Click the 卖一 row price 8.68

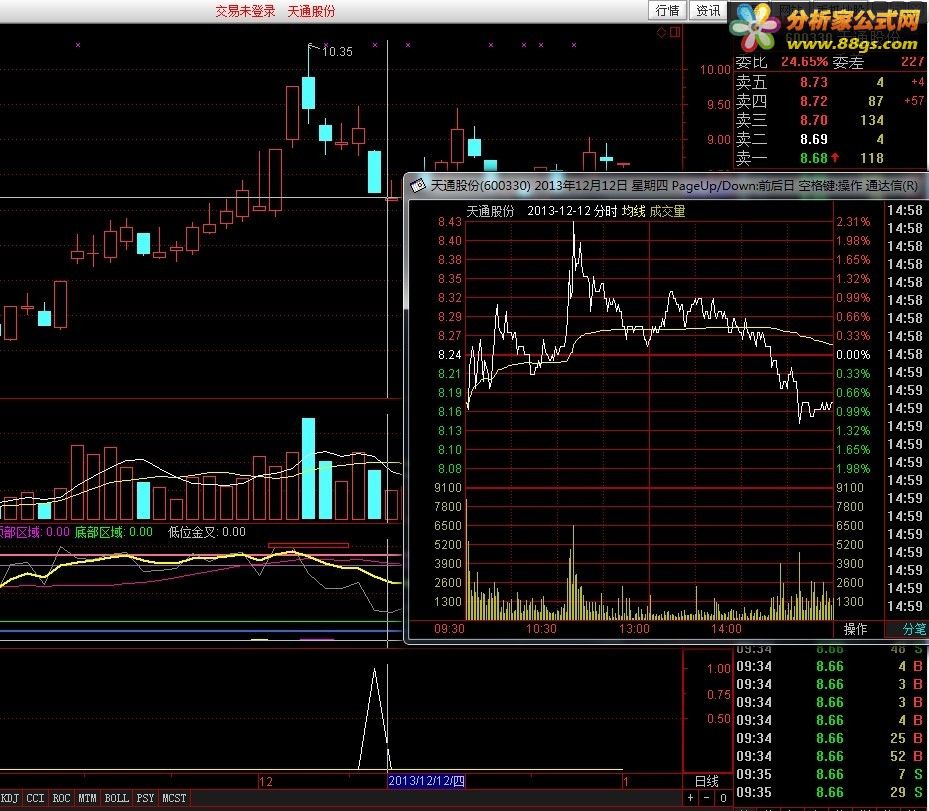813,158
